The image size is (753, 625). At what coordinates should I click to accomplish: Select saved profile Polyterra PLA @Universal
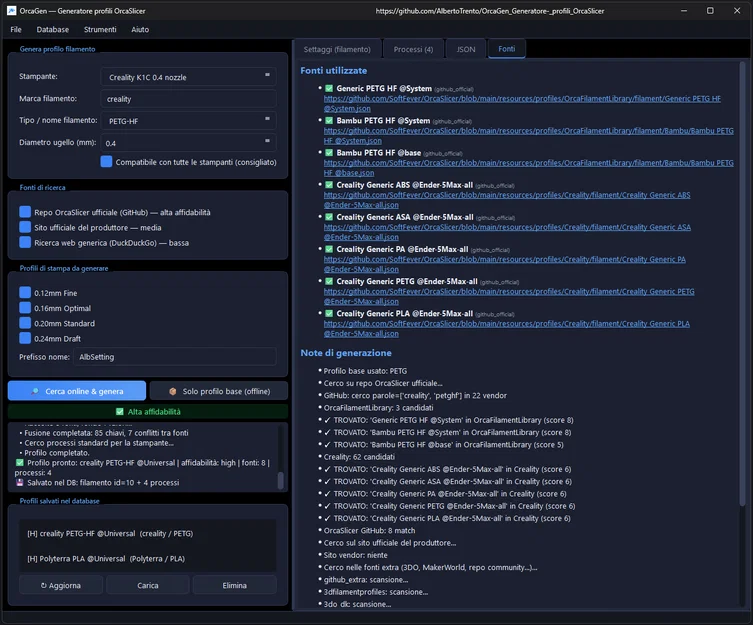(x=147, y=558)
